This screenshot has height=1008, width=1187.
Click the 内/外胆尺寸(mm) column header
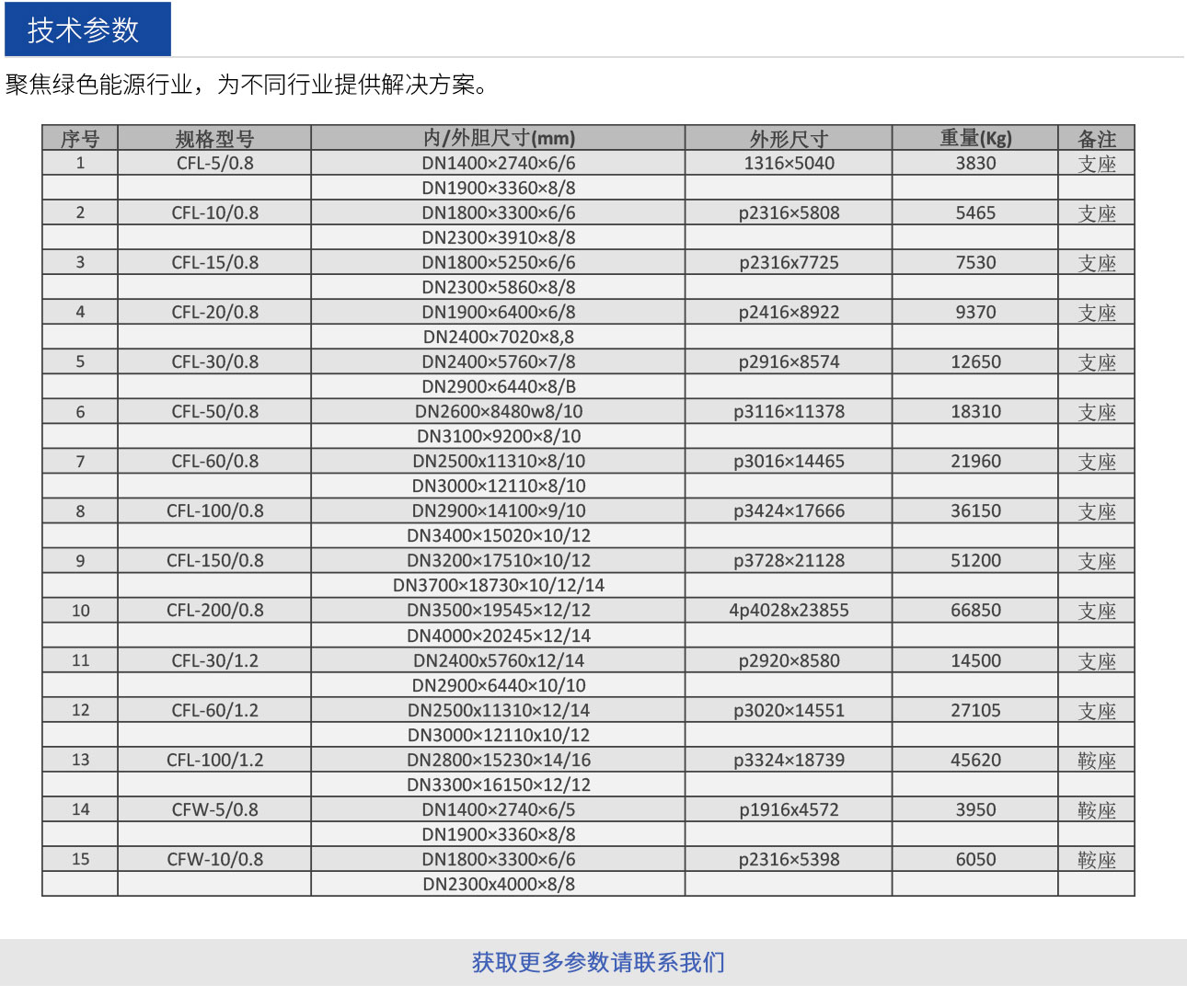[499, 138]
